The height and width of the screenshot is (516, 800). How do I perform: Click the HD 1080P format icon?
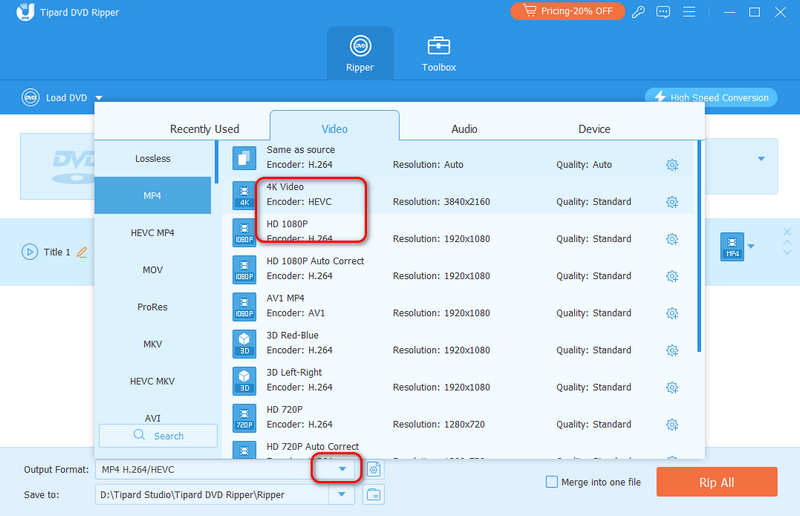[x=244, y=232]
